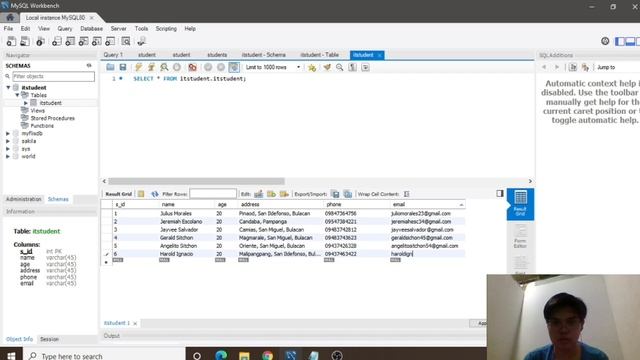The width and height of the screenshot is (640, 360).
Task: Open the Scripting menu
Action: (x=166, y=29)
